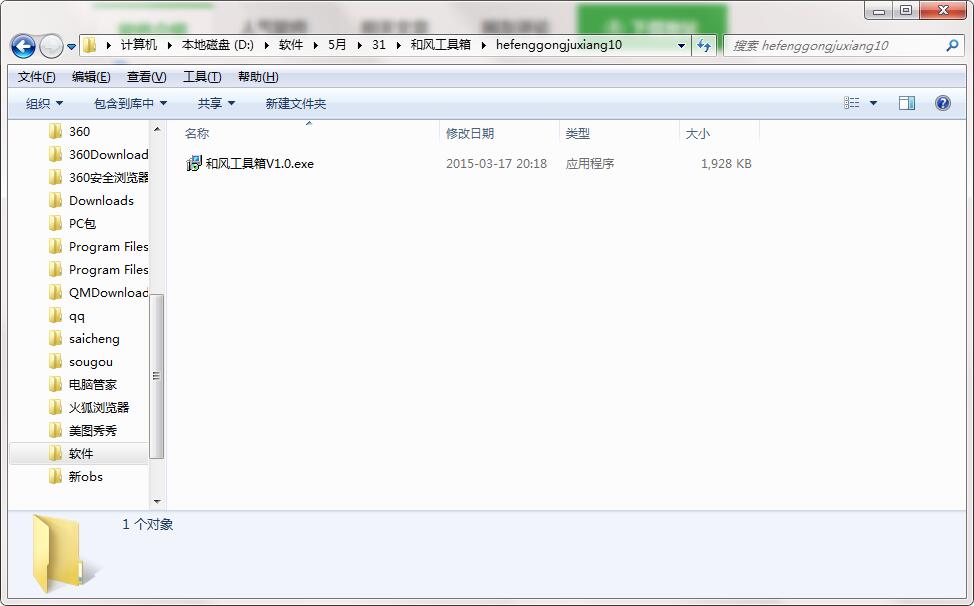Select the qq folder
This screenshot has width=974, height=606.
[76, 315]
